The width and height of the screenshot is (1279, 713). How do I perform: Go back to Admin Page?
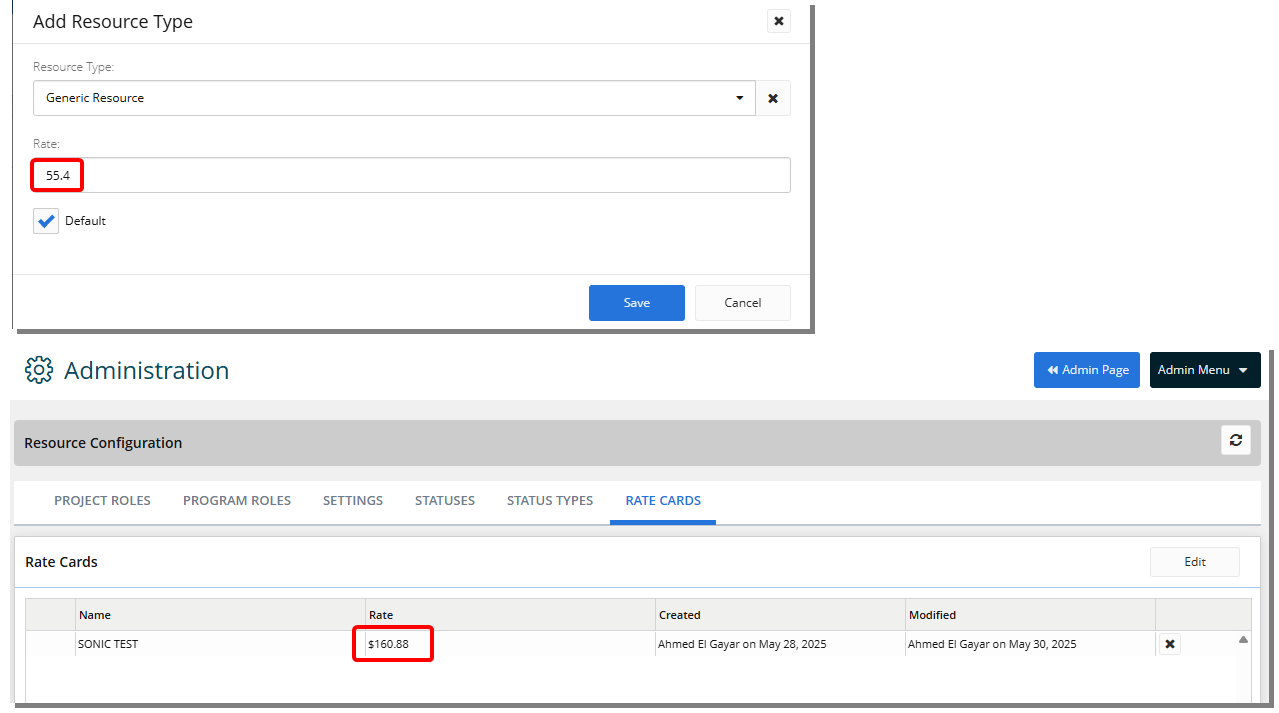[1086, 370]
